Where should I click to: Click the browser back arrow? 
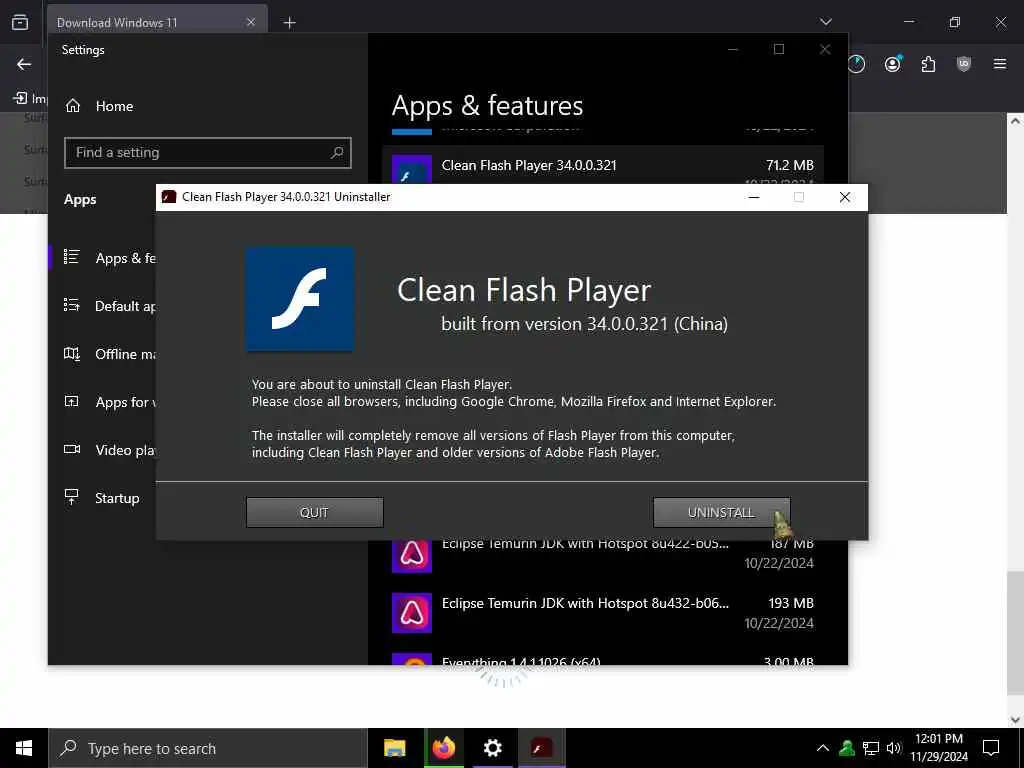click(x=24, y=64)
